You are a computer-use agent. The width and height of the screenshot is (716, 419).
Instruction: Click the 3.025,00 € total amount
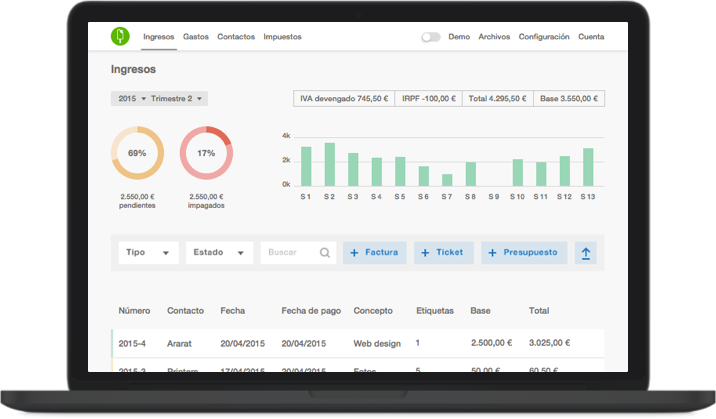[549, 343]
